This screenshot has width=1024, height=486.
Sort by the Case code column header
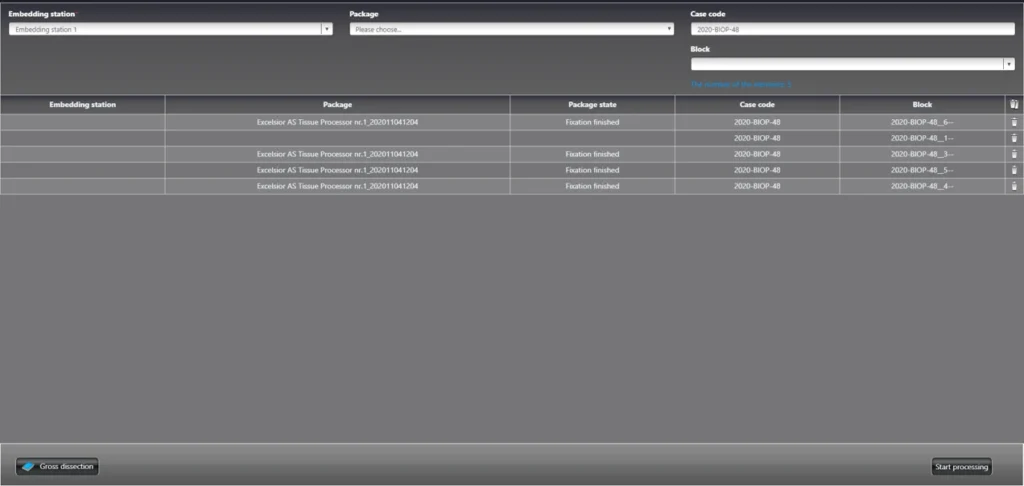(x=757, y=105)
